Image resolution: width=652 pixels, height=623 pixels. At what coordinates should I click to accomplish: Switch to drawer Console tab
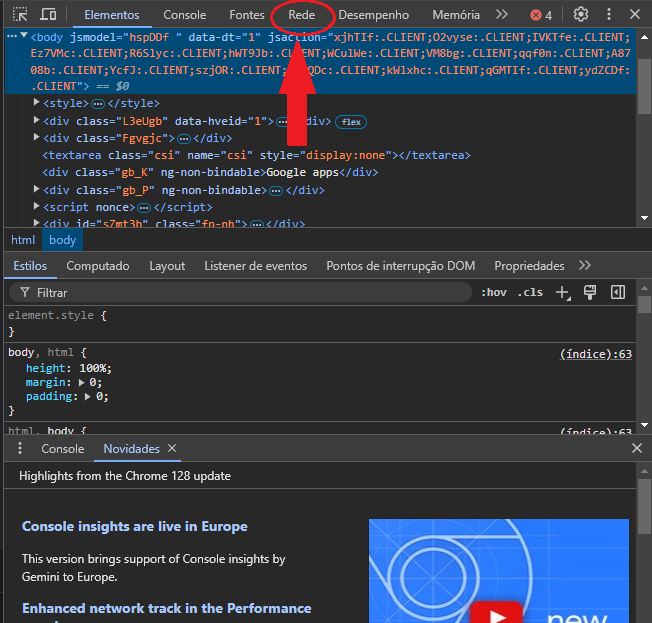(x=62, y=449)
